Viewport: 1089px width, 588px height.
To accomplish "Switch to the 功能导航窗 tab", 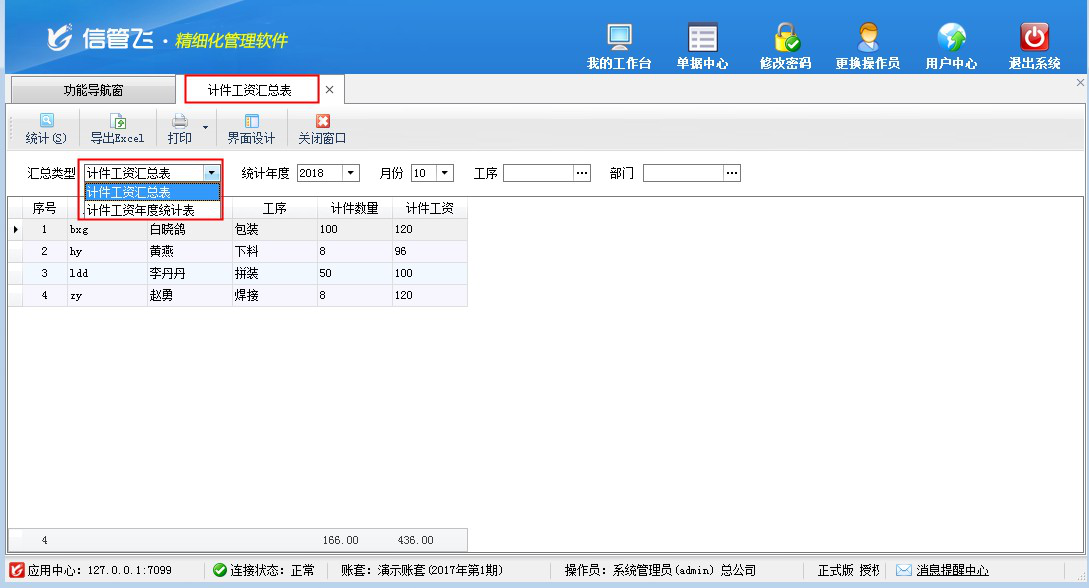I will click(x=94, y=90).
